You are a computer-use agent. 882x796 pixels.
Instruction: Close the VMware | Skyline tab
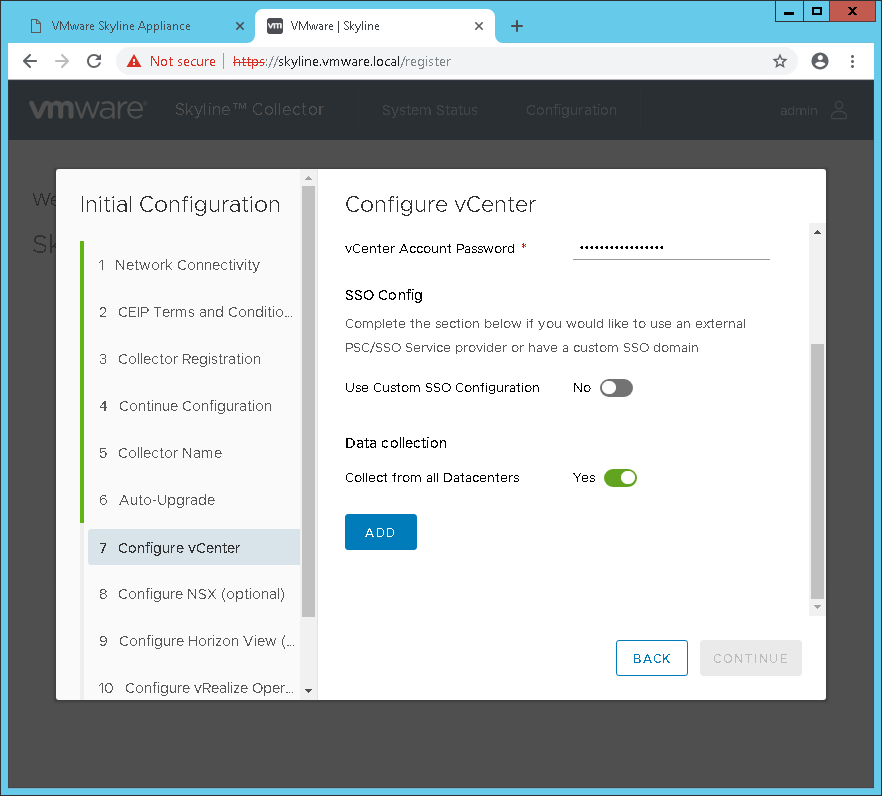[x=479, y=26]
